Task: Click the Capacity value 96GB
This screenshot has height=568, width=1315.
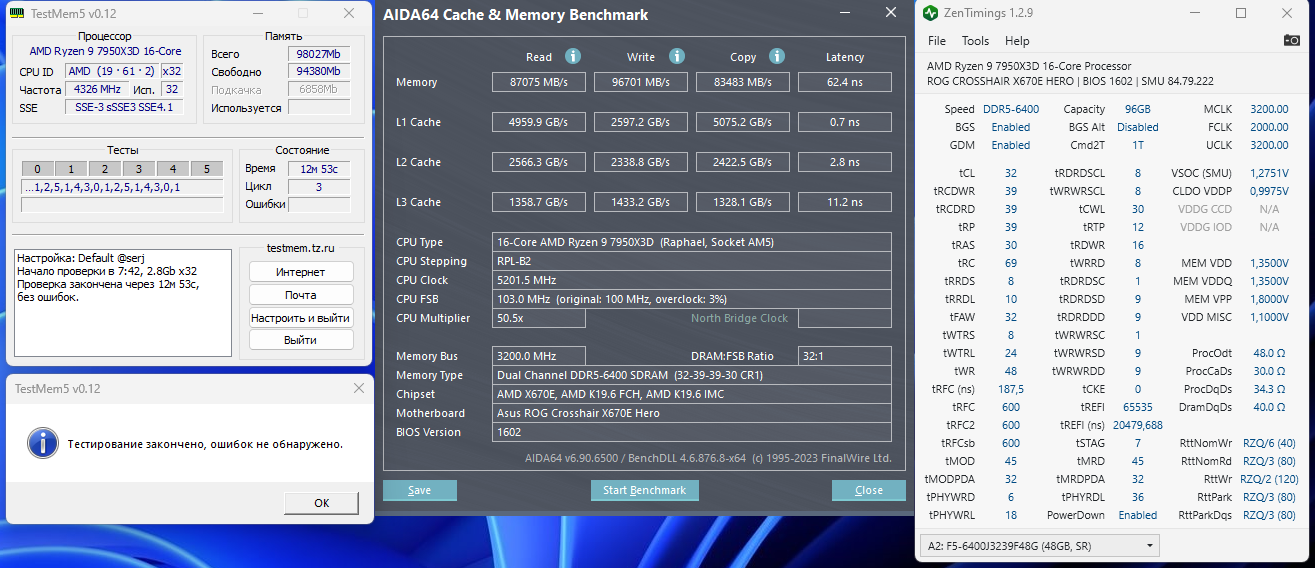Action: click(x=1138, y=109)
